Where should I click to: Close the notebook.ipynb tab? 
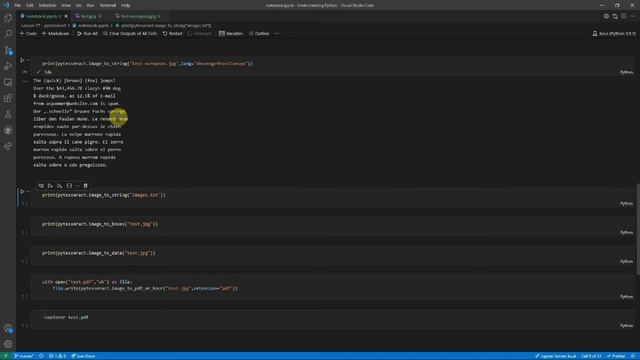(66, 16)
